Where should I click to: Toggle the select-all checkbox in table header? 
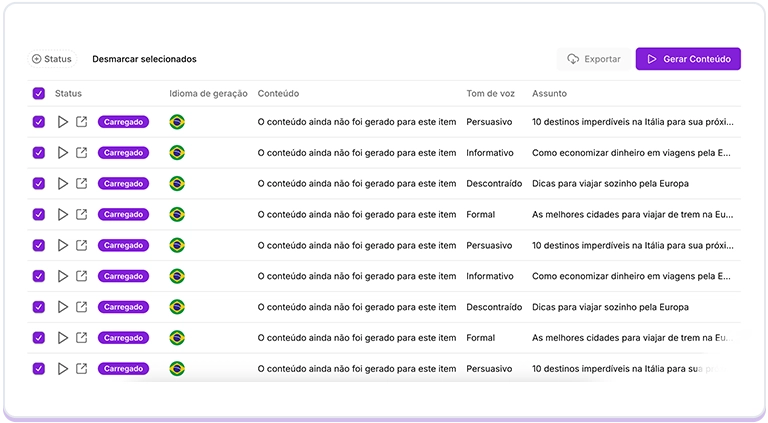[39, 94]
